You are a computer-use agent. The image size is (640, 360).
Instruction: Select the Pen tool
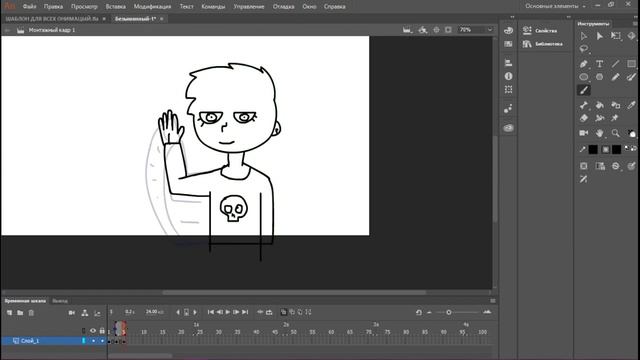584,64
